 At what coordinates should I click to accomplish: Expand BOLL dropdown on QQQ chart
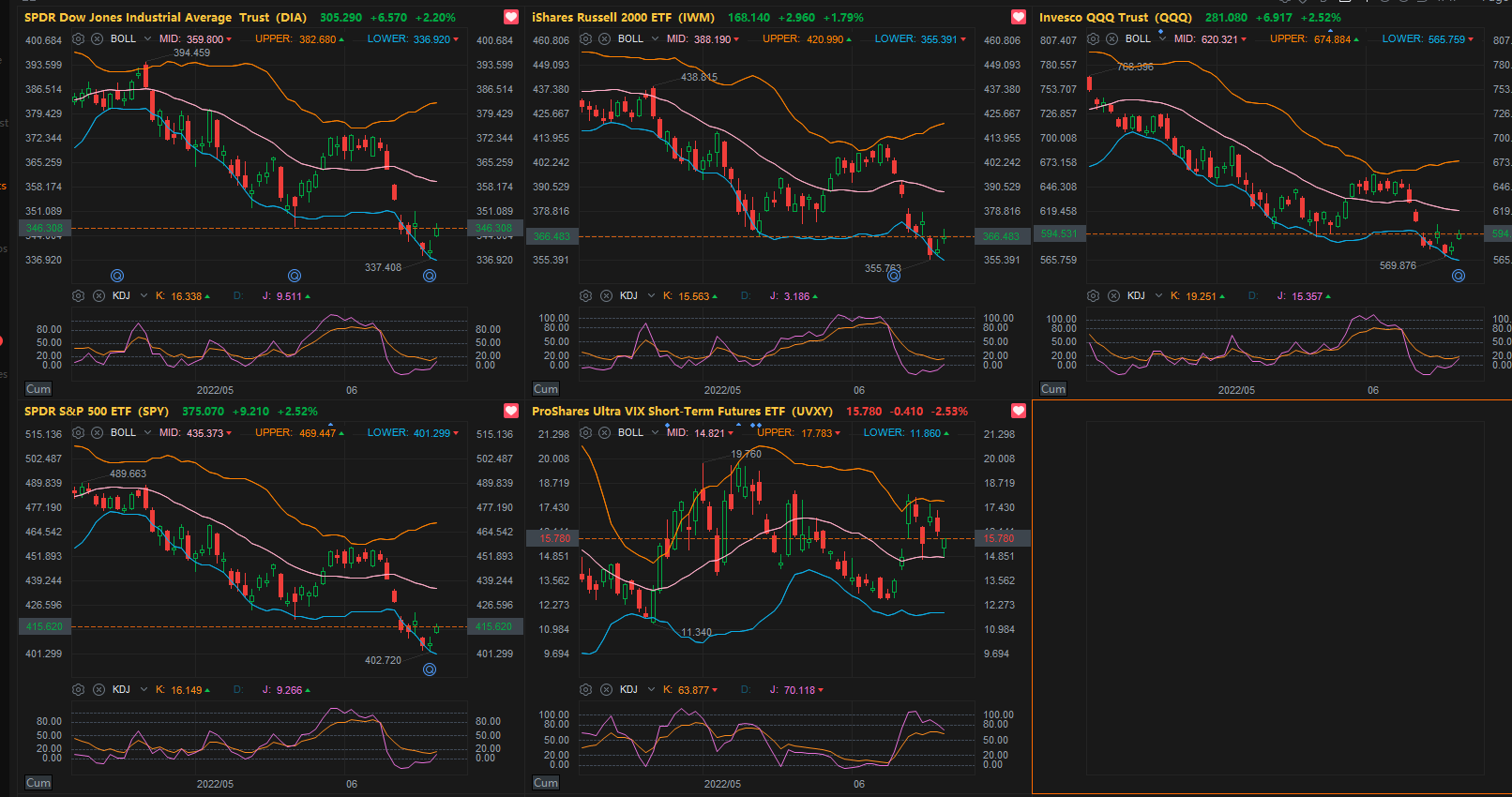tap(1162, 39)
